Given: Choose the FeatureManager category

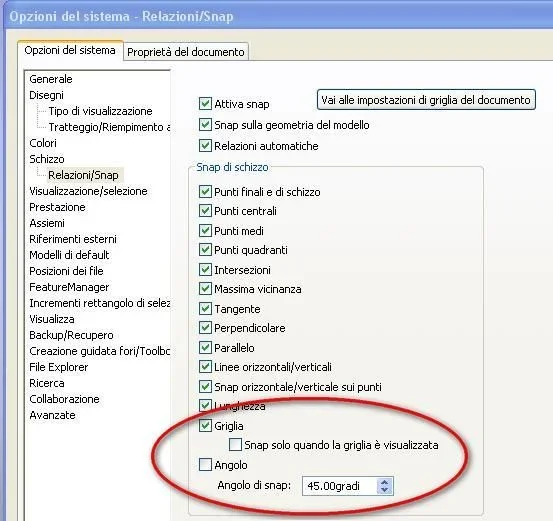Looking at the screenshot, I should 69,287.
